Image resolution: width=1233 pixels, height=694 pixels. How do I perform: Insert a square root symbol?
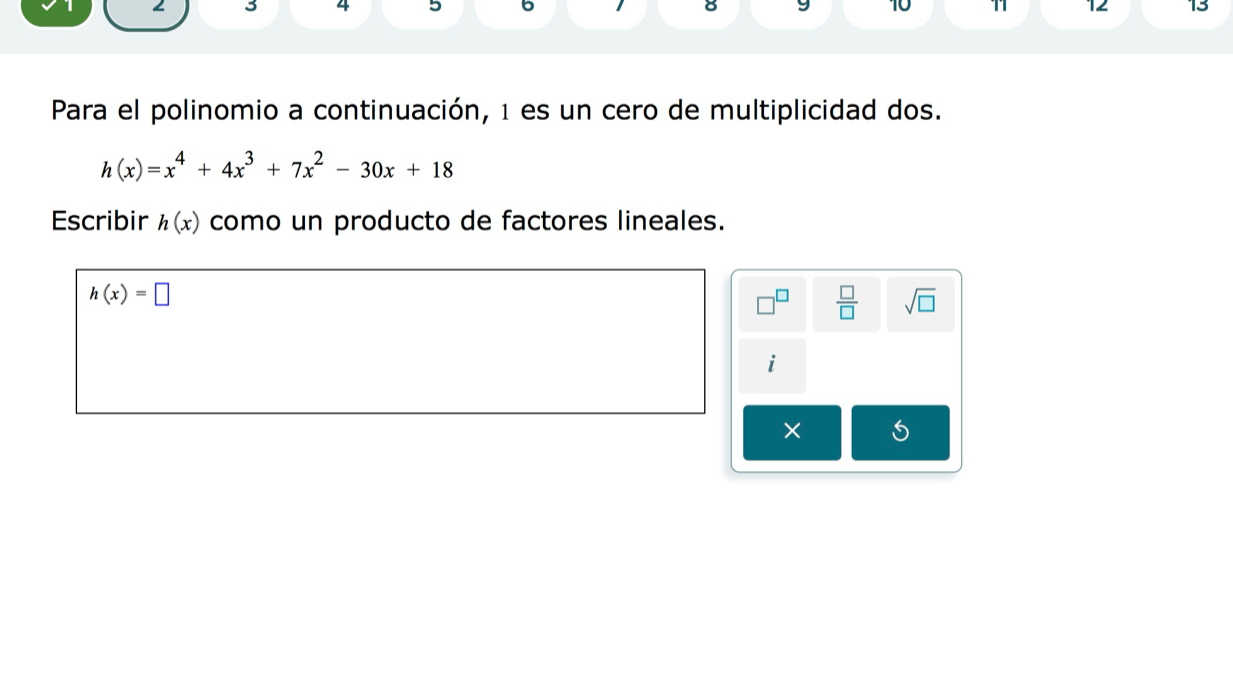[x=920, y=303]
